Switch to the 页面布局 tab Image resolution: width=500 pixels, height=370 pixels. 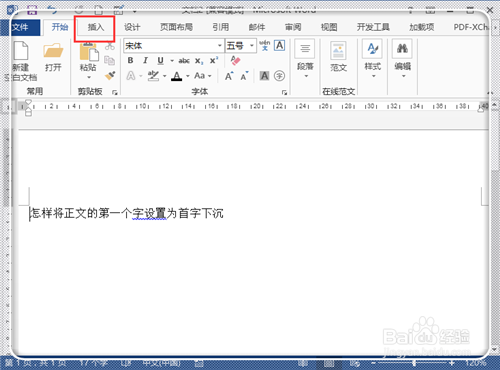[x=176, y=27]
